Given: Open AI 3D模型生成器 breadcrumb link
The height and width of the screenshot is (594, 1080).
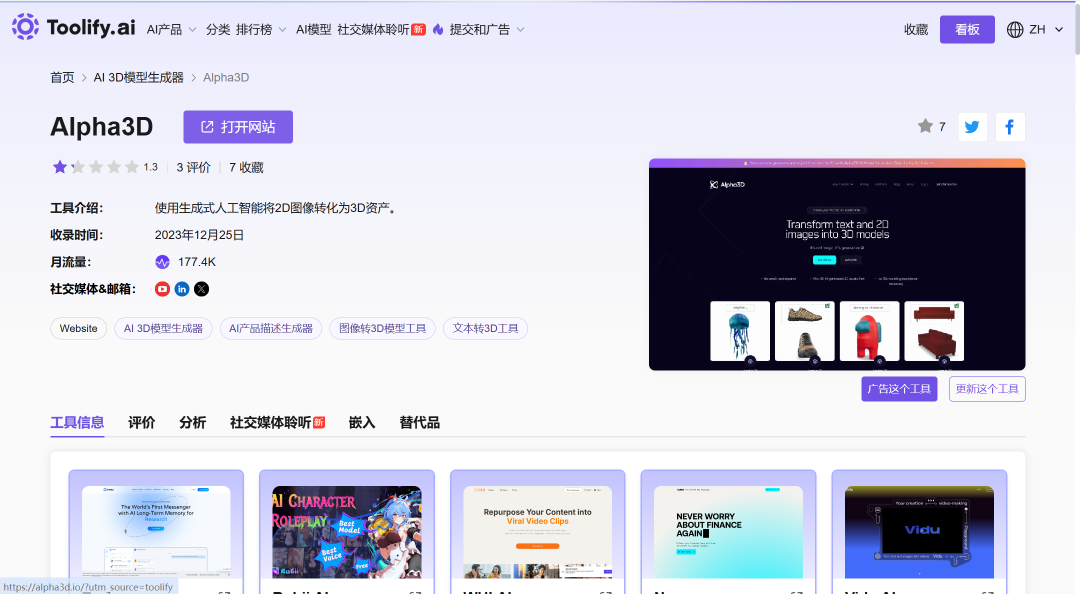Looking at the screenshot, I should 138,77.
